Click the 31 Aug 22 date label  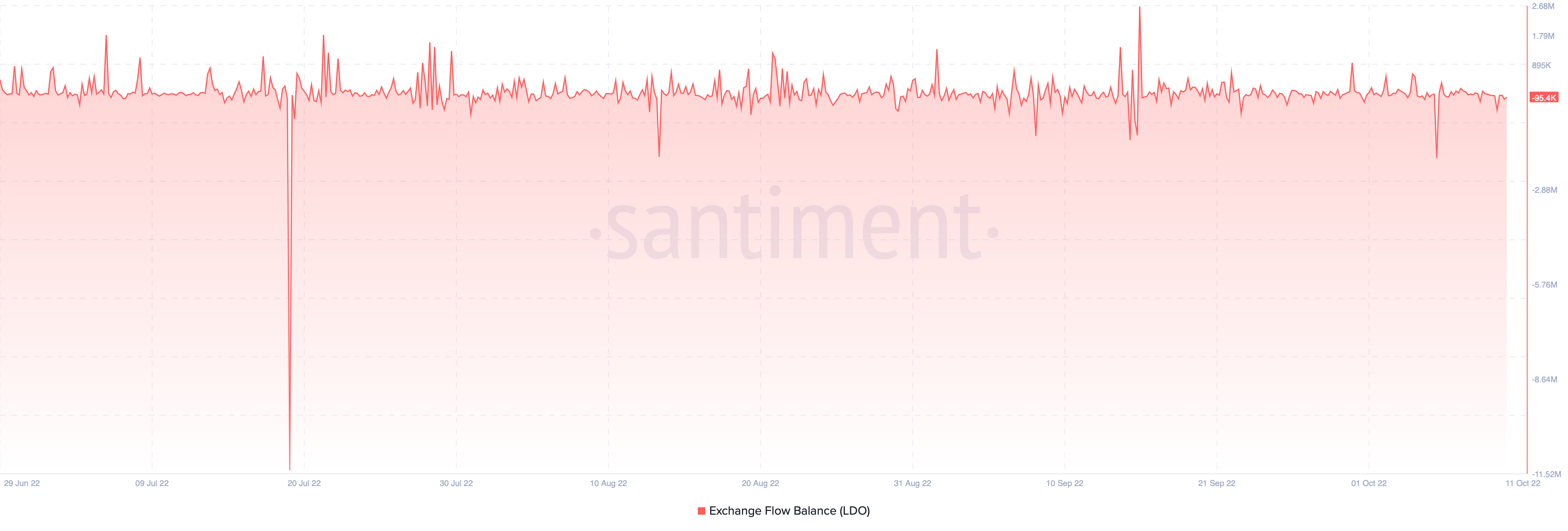click(913, 483)
